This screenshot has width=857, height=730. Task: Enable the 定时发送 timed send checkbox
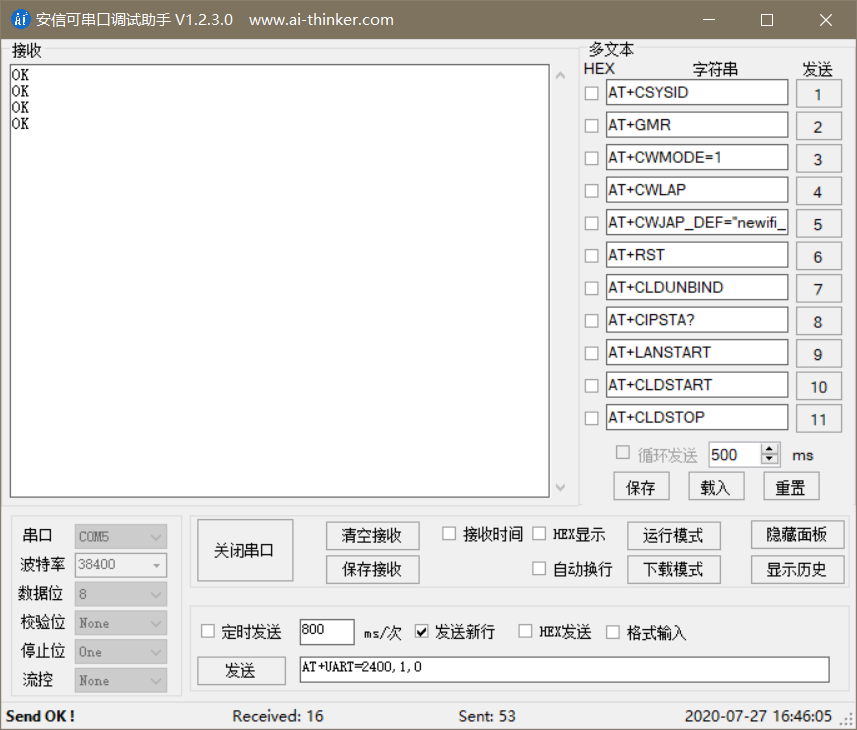tap(208, 632)
